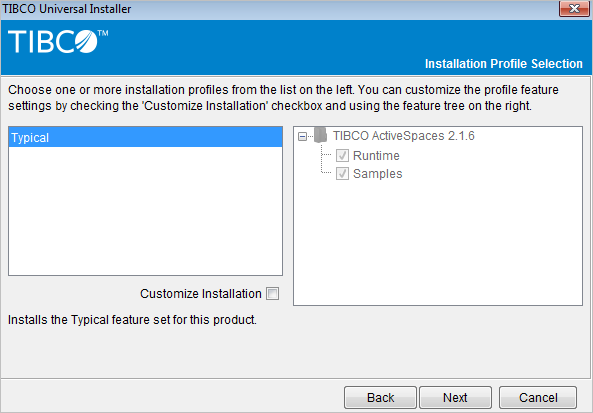The image size is (593, 413).
Task: Toggle the Samples feature checkbox
Action: coord(342,174)
